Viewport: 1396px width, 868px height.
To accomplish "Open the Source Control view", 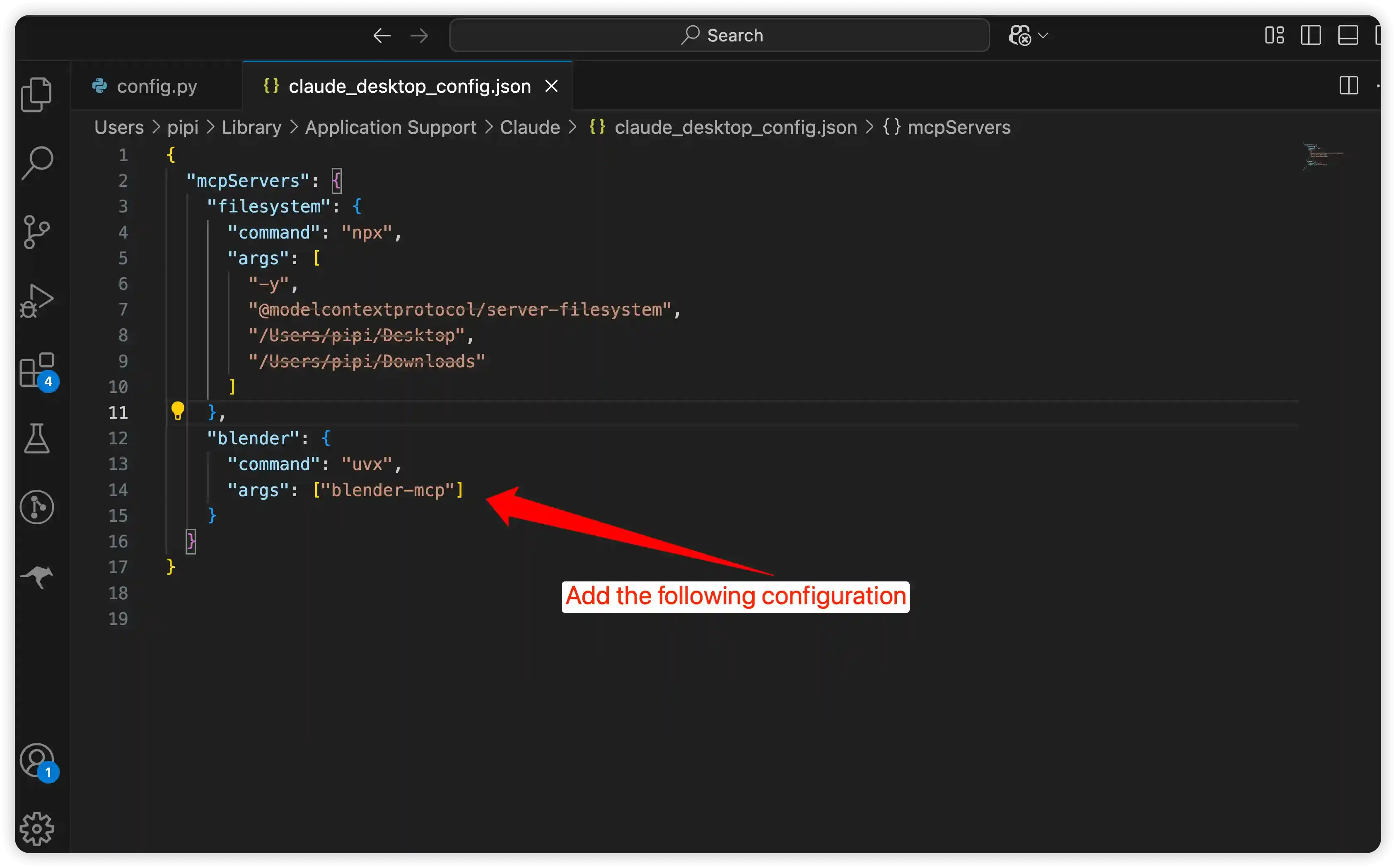I will pos(37,232).
